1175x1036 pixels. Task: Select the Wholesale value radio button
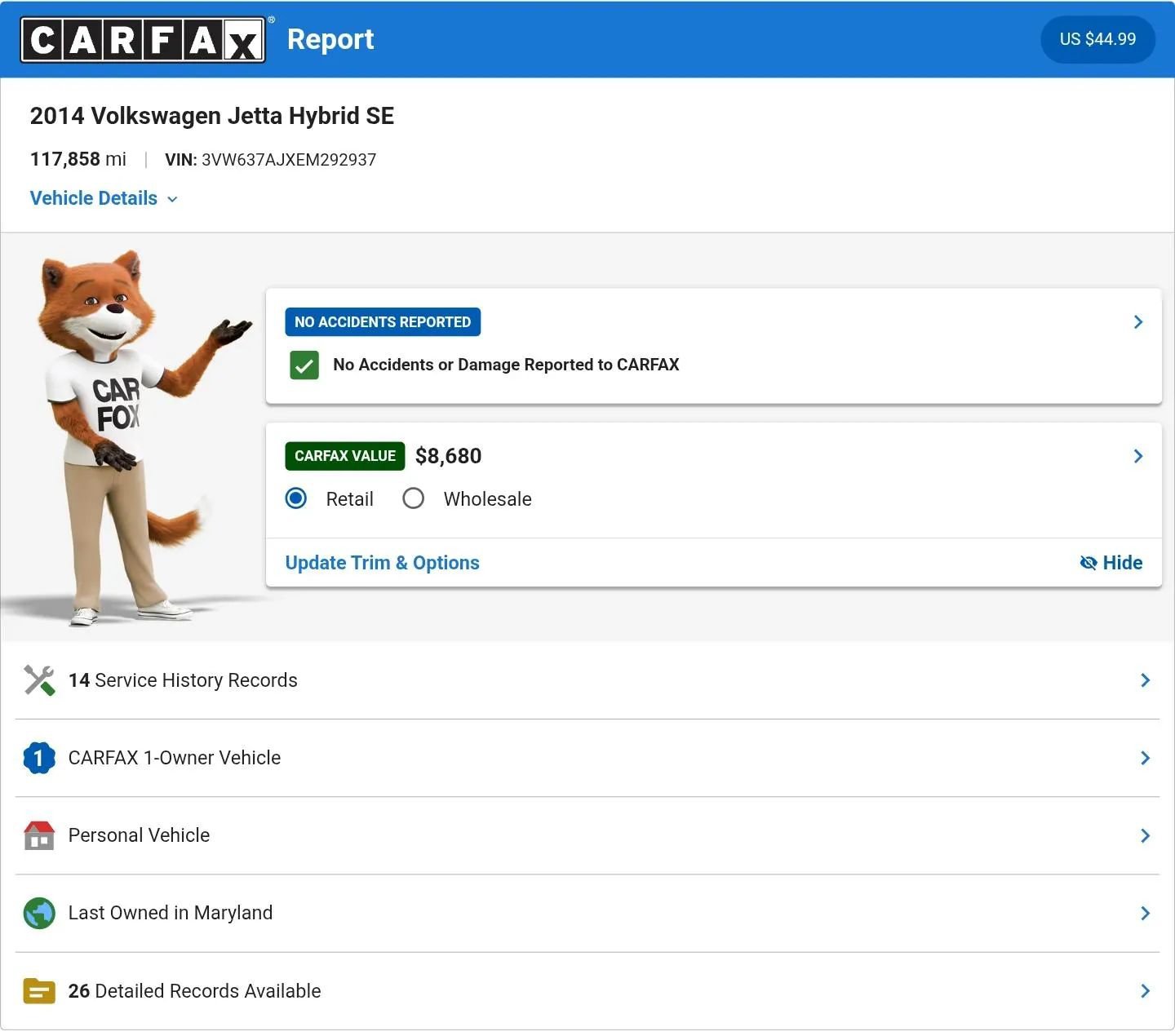pyautogui.click(x=414, y=498)
